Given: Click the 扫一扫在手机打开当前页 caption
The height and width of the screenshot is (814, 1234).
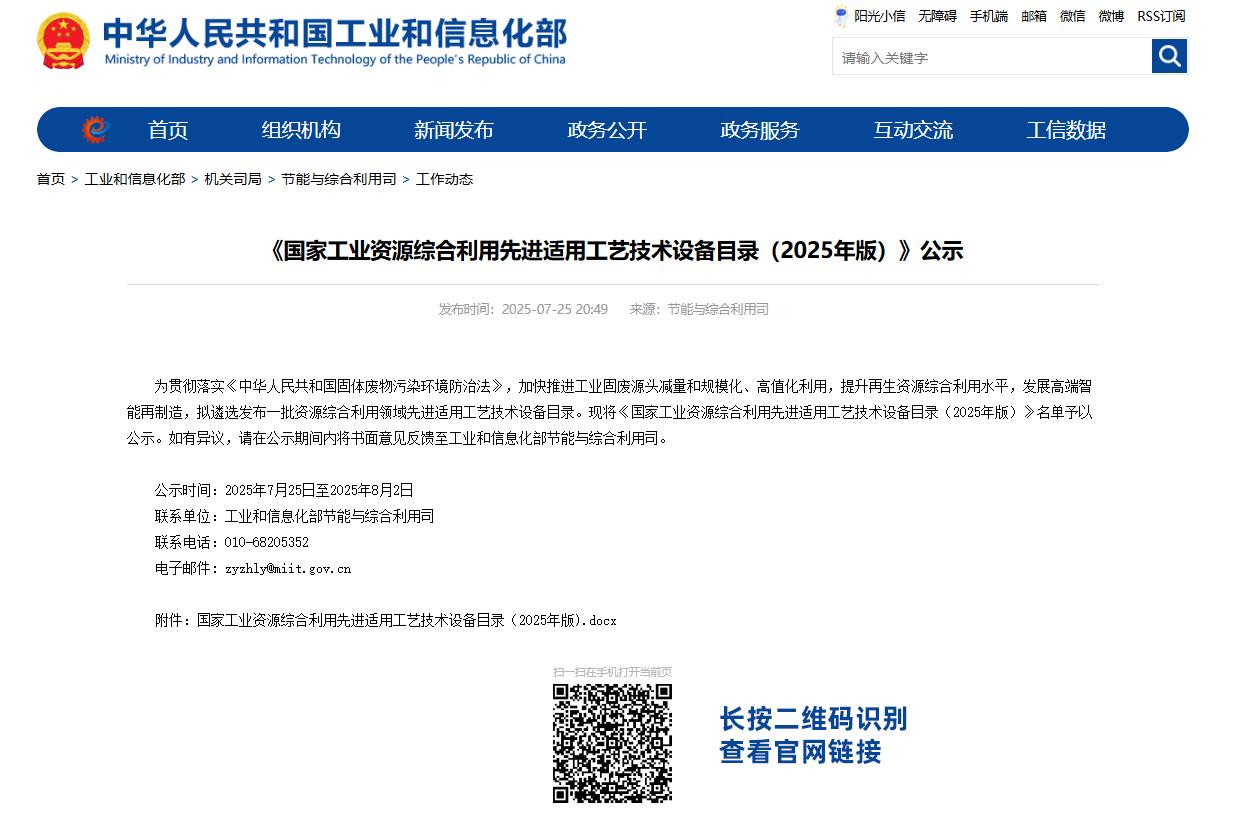Looking at the screenshot, I should [x=613, y=672].
